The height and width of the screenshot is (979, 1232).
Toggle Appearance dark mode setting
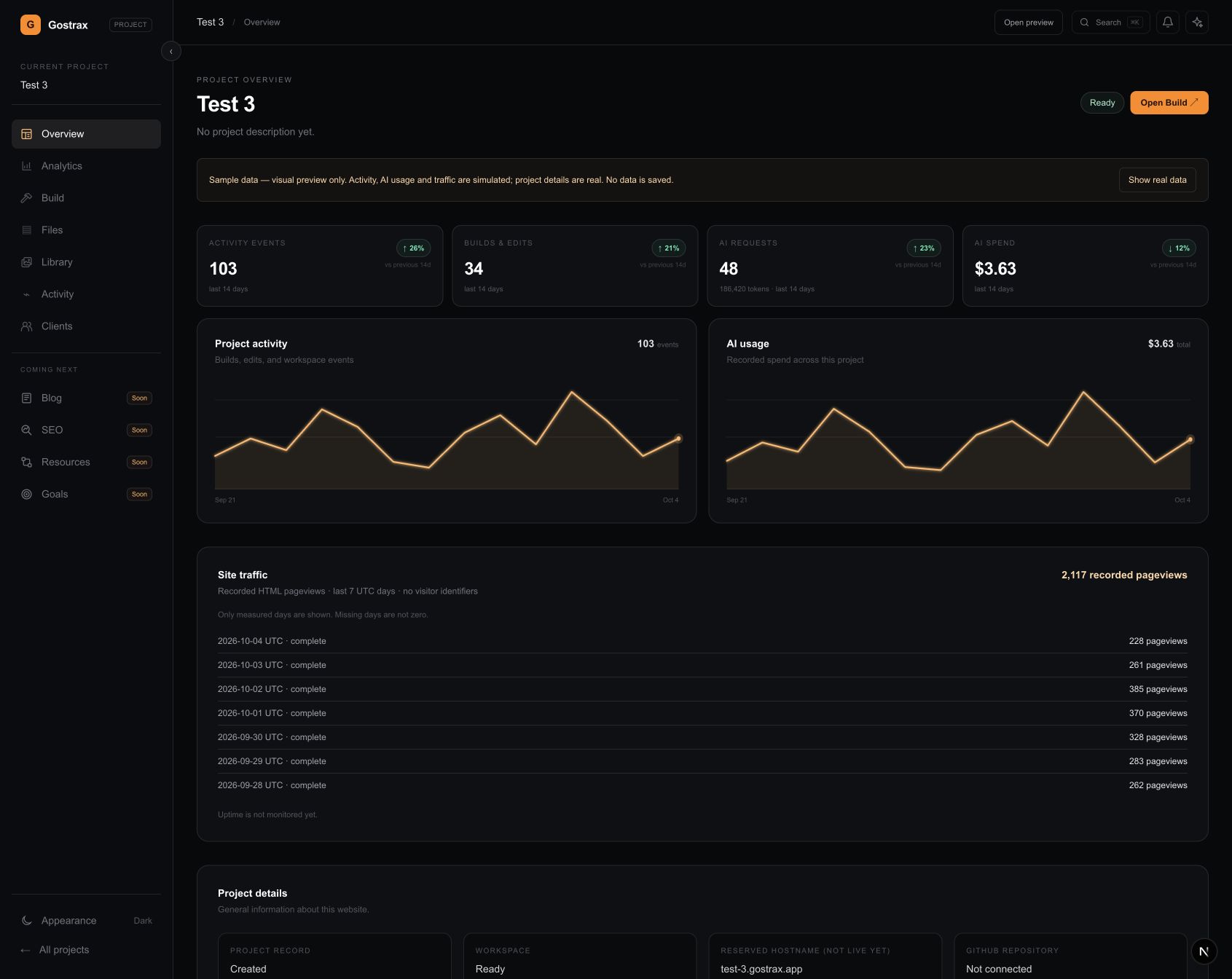click(x=86, y=921)
